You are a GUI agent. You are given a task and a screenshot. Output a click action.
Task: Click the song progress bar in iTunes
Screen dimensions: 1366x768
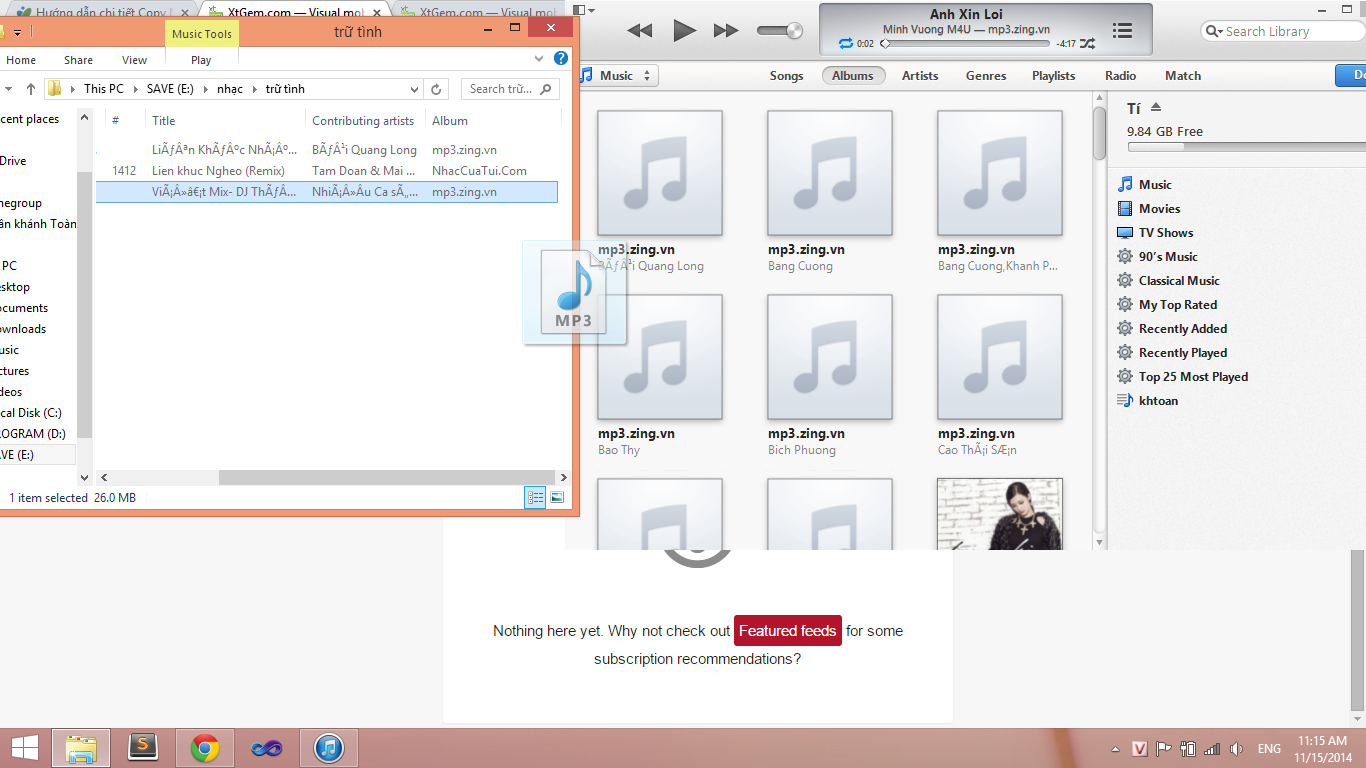[x=965, y=44]
